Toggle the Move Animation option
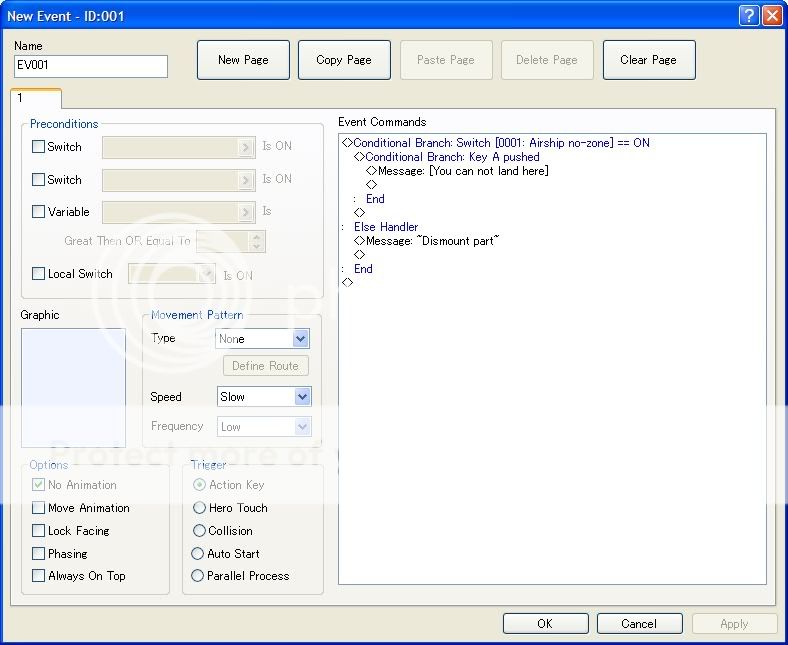This screenshot has height=645, width=788. coord(39,508)
